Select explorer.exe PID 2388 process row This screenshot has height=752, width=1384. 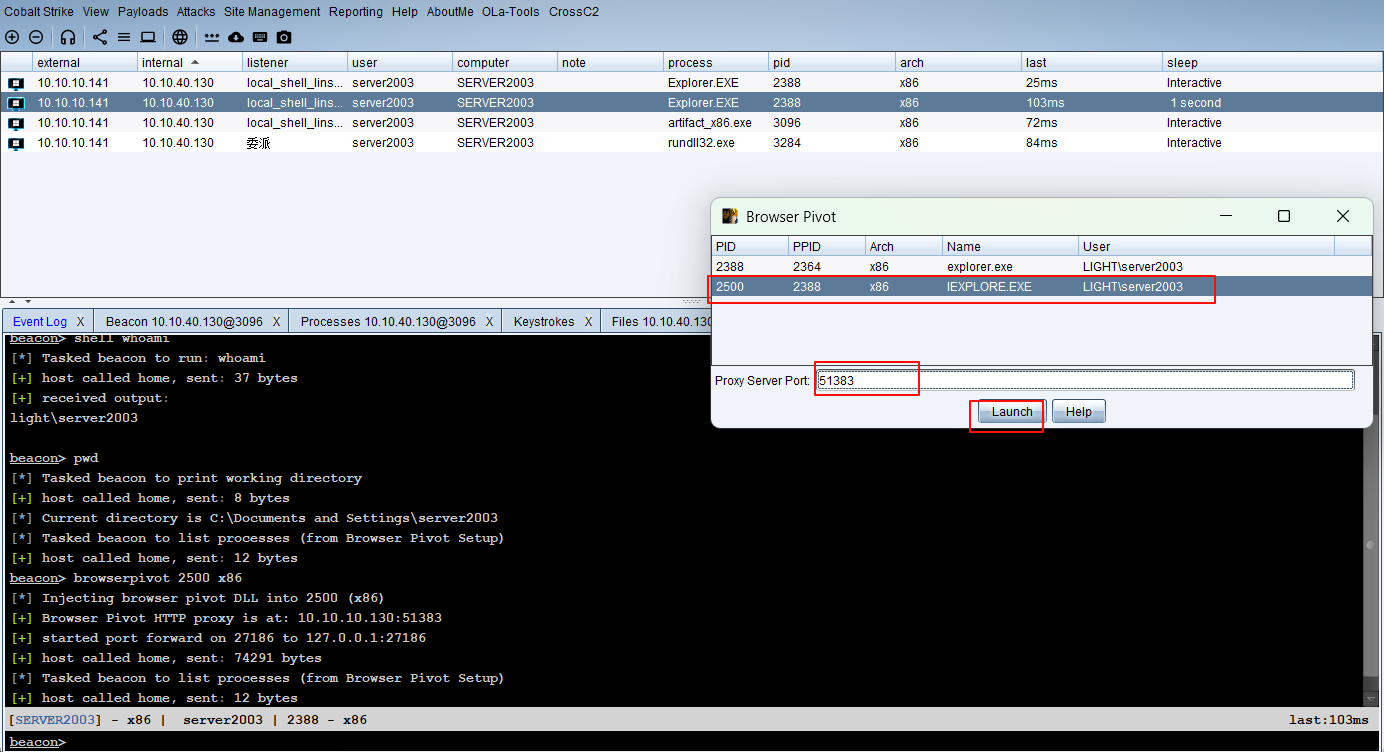[x=1041, y=267]
